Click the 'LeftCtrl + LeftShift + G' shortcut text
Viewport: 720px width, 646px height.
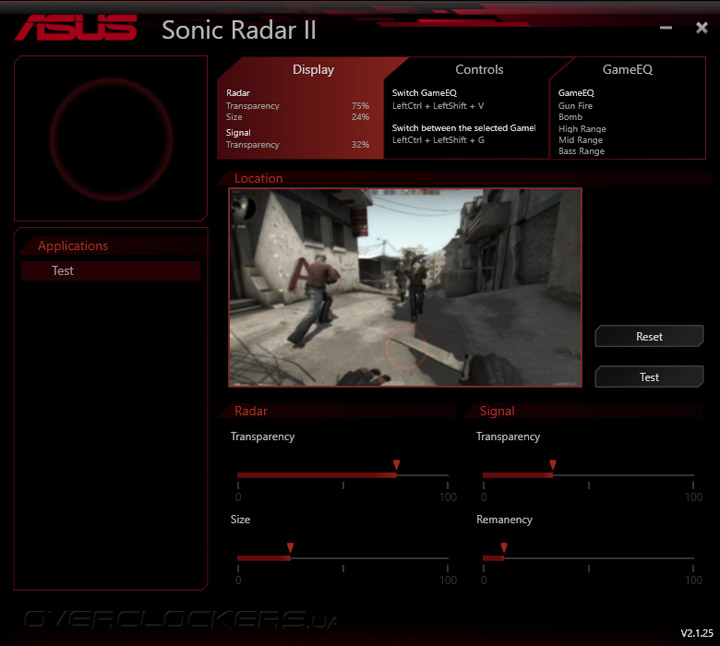[x=438, y=140]
